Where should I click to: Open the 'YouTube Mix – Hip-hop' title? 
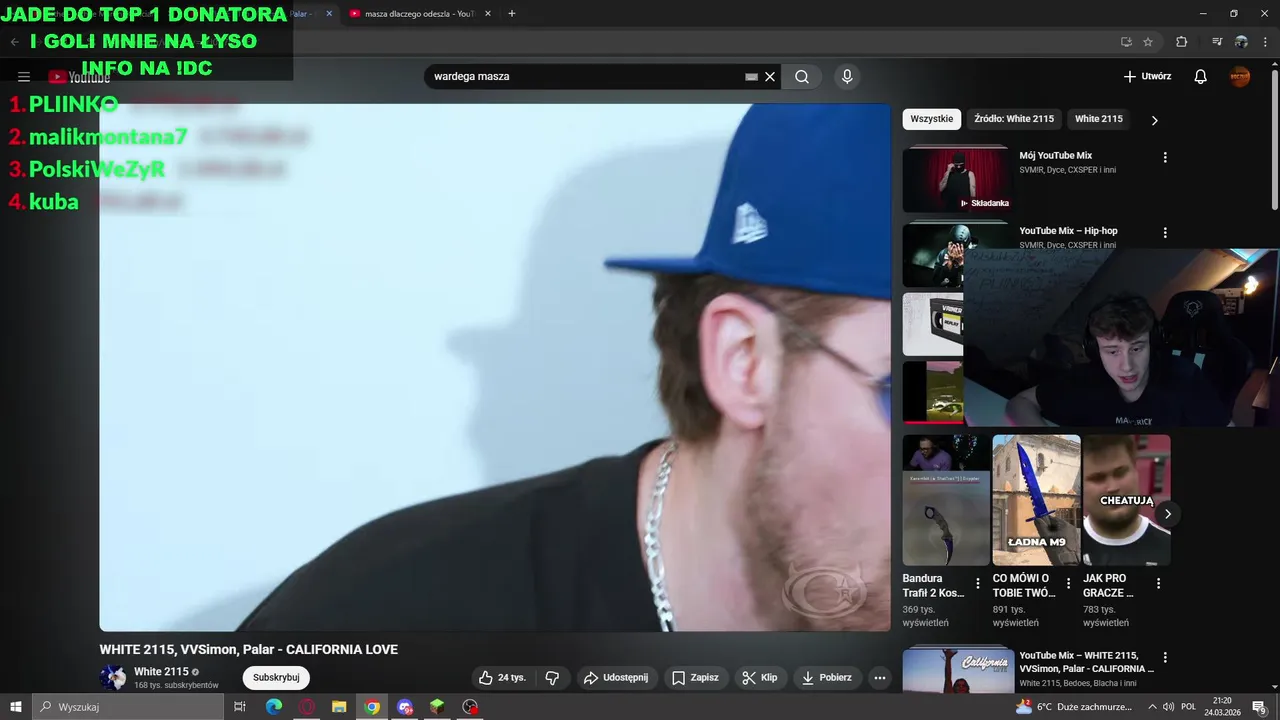(x=1068, y=231)
